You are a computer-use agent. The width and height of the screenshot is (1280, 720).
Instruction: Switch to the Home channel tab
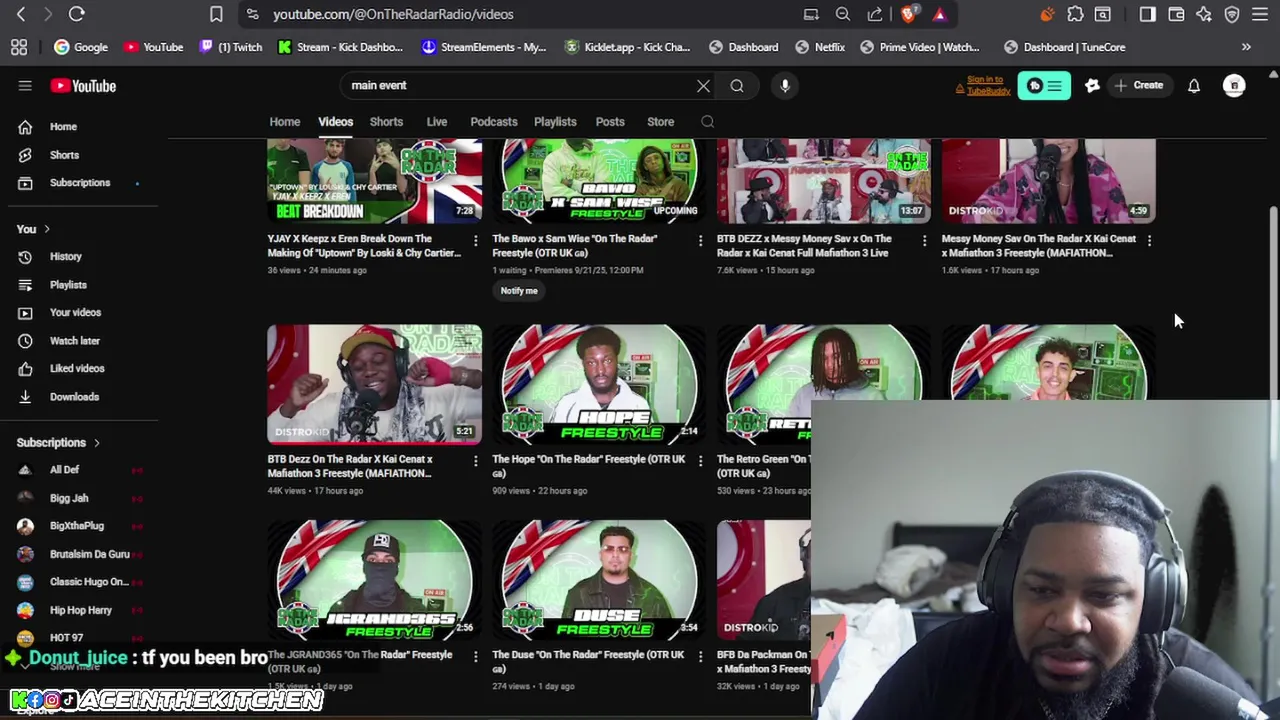(284, 122)
